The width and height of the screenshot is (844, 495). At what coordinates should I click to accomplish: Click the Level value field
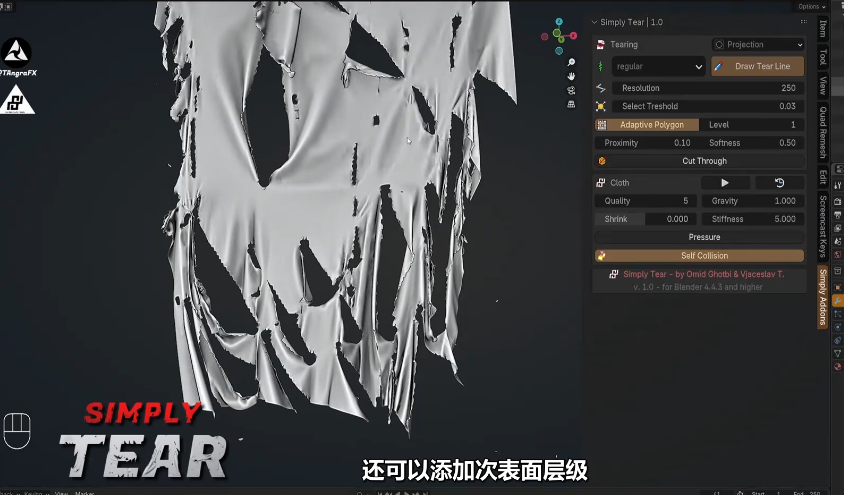(x=751, y=125)
